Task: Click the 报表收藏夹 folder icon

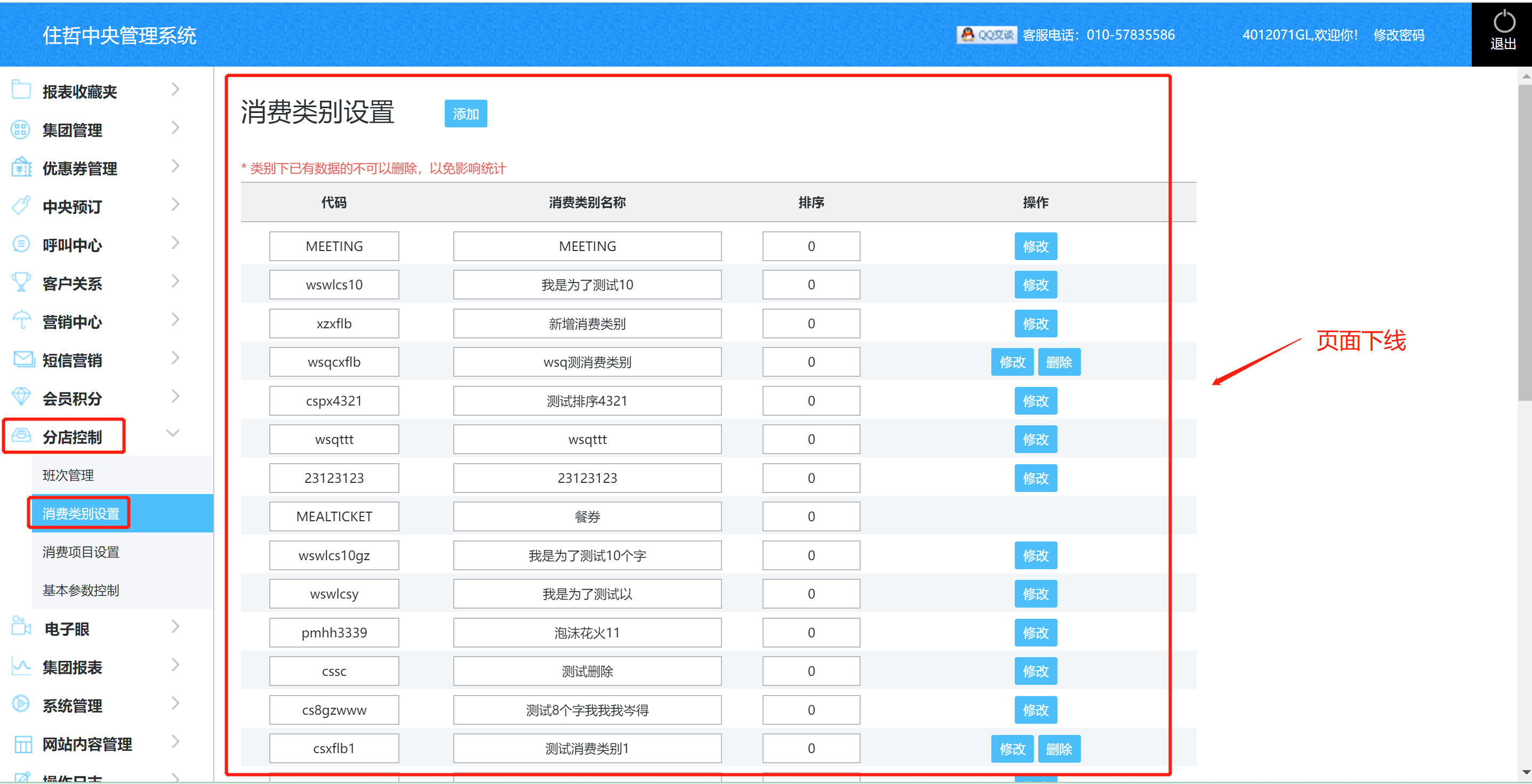Action: click(21, 90)
